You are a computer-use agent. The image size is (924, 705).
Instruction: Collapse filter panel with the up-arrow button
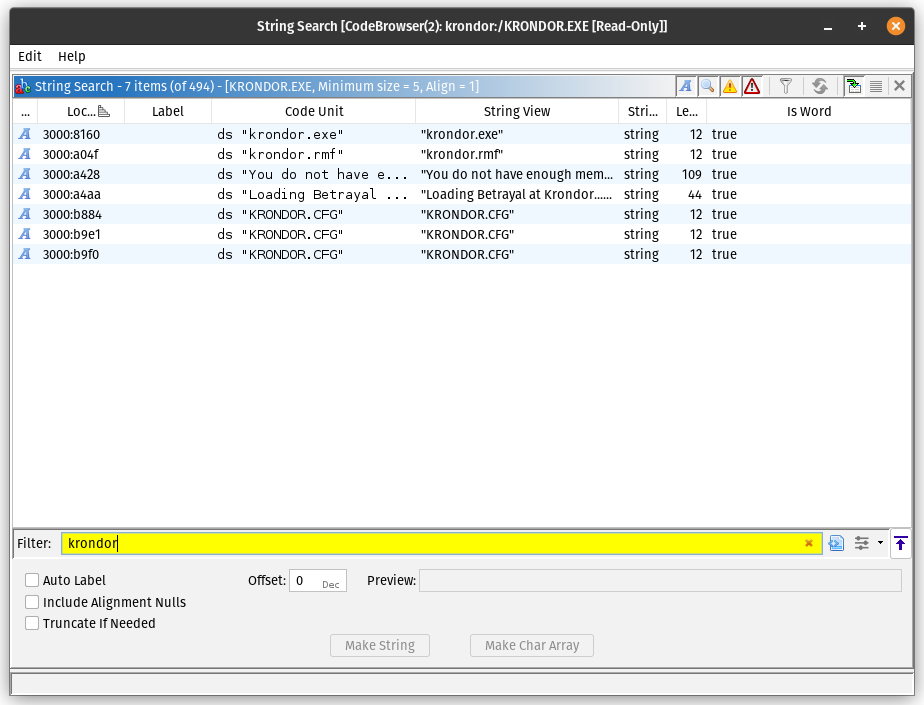900,543
